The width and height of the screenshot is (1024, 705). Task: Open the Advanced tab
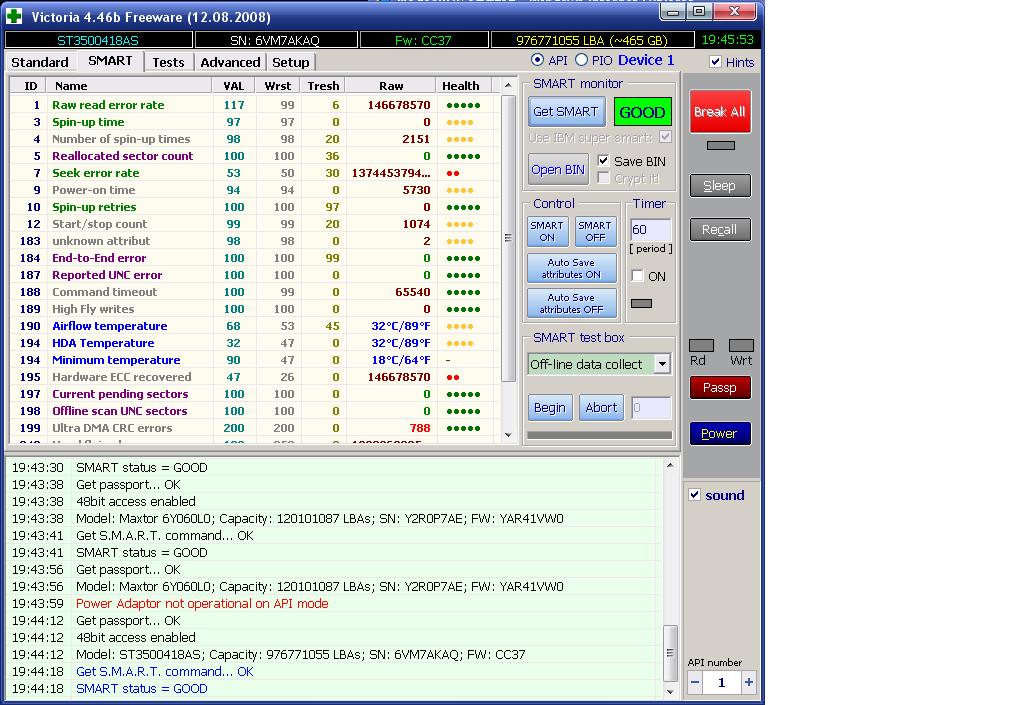[230, 62]
